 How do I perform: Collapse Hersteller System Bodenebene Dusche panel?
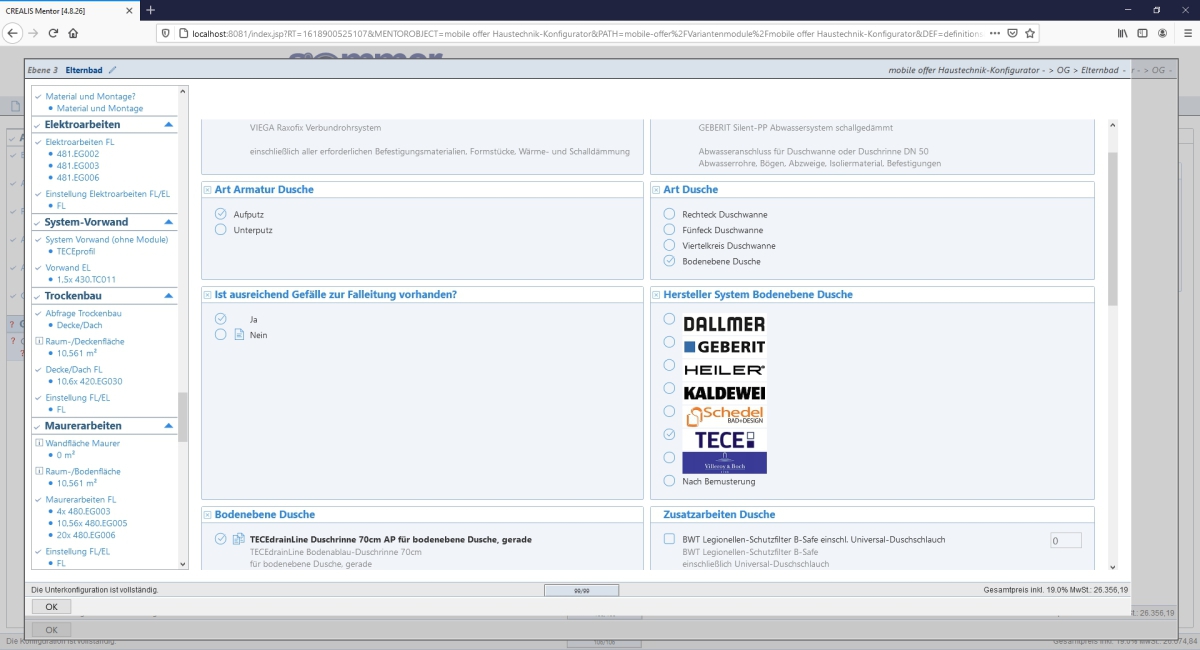(656, 295)
